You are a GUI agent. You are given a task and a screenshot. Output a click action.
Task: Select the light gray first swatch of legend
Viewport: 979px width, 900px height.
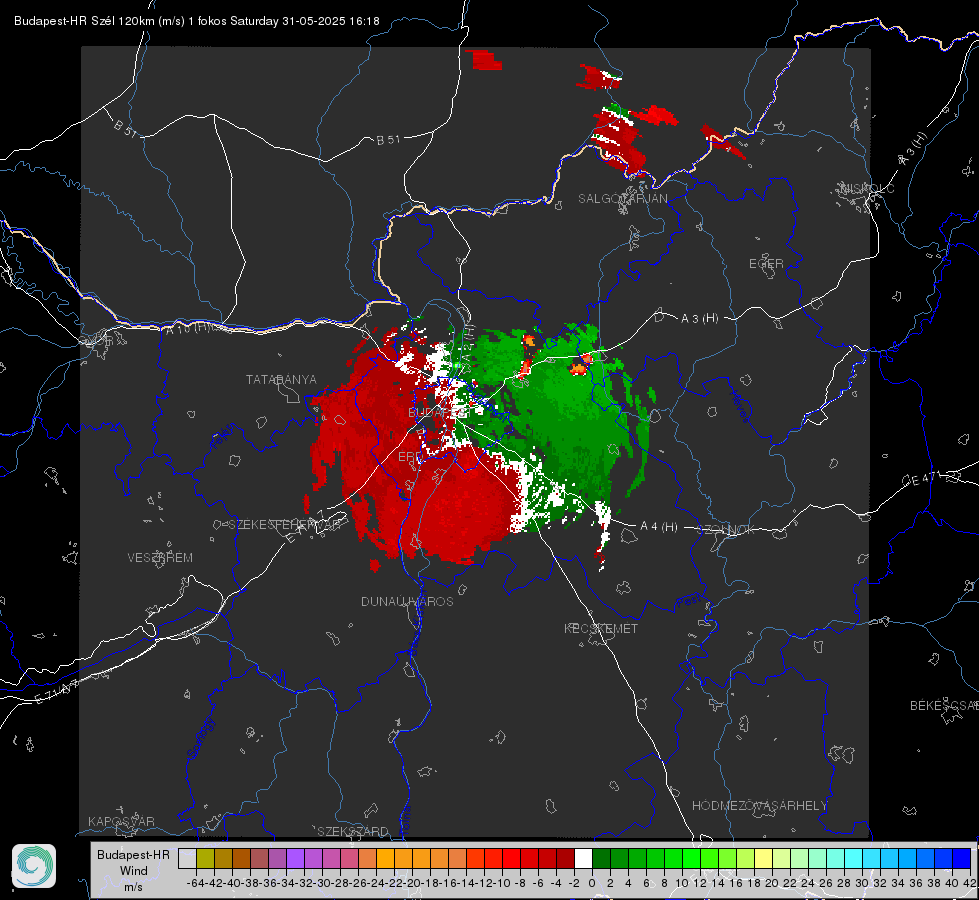coord(187,858)
